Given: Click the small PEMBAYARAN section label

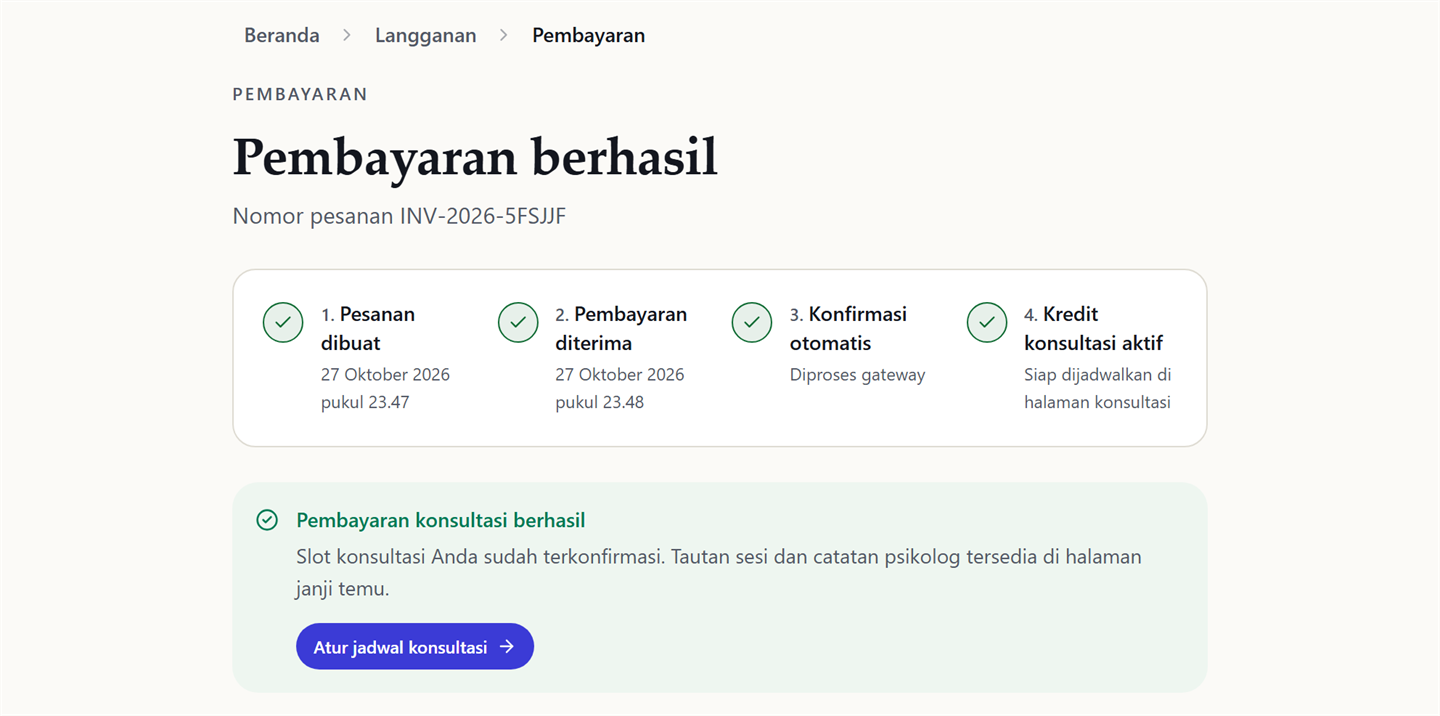Looking at the screenshot, I should tap(300, 94).
